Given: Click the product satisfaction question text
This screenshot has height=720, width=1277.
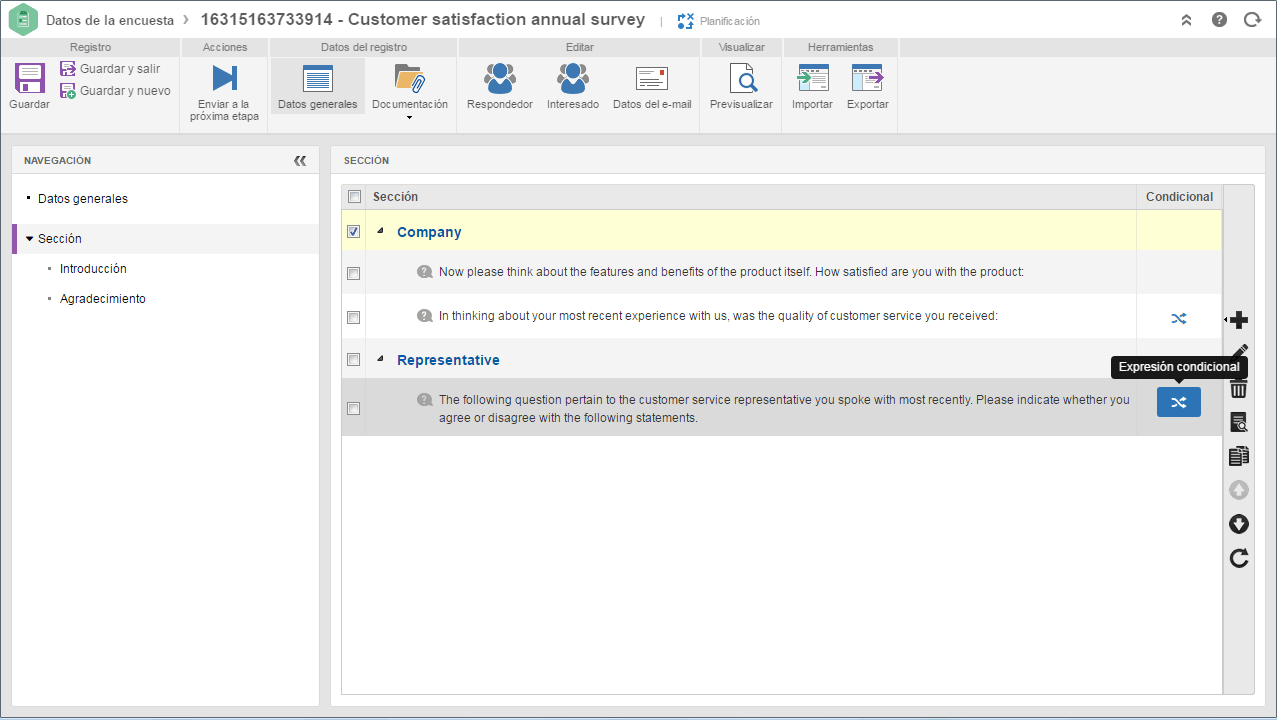Looking at the screenshot, I should 732,272.
